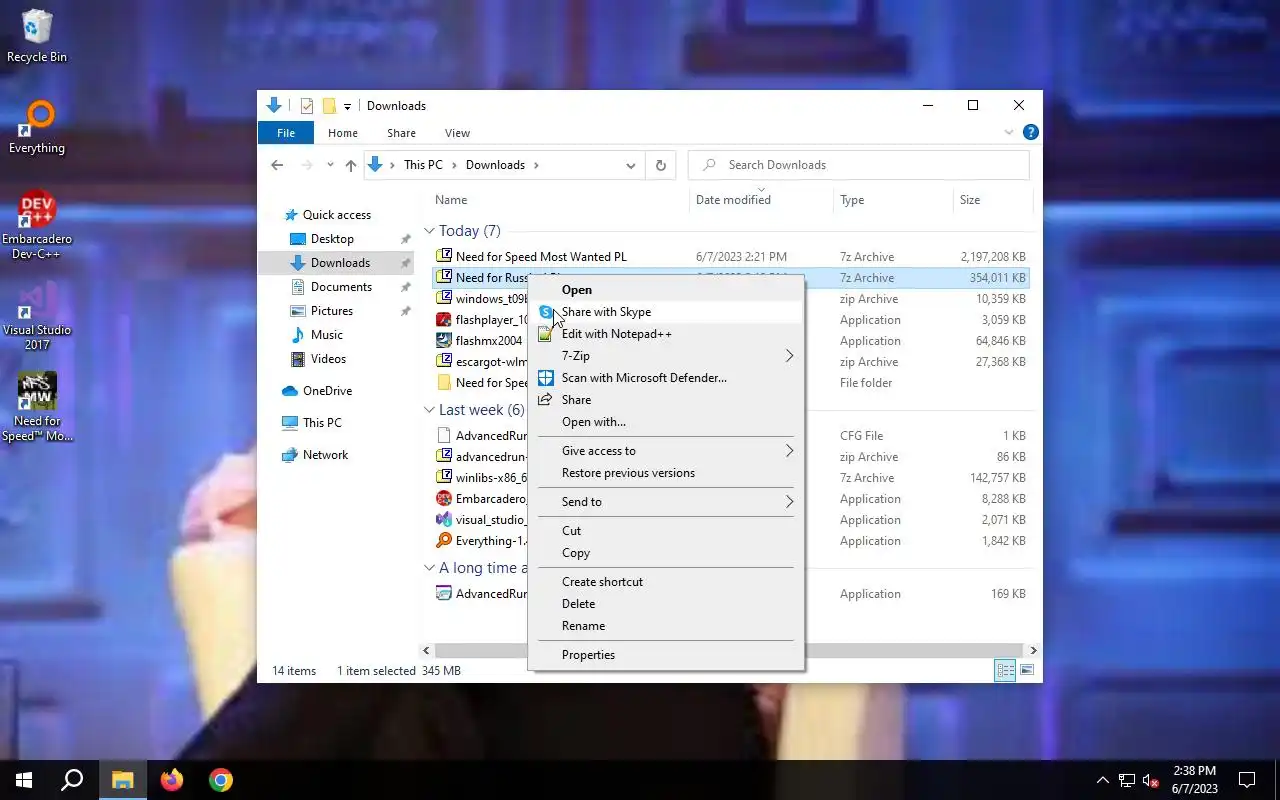This screenshot has width=1280, height=800.
Task: Choose Open in the context menu
Action: pos(665,290)
